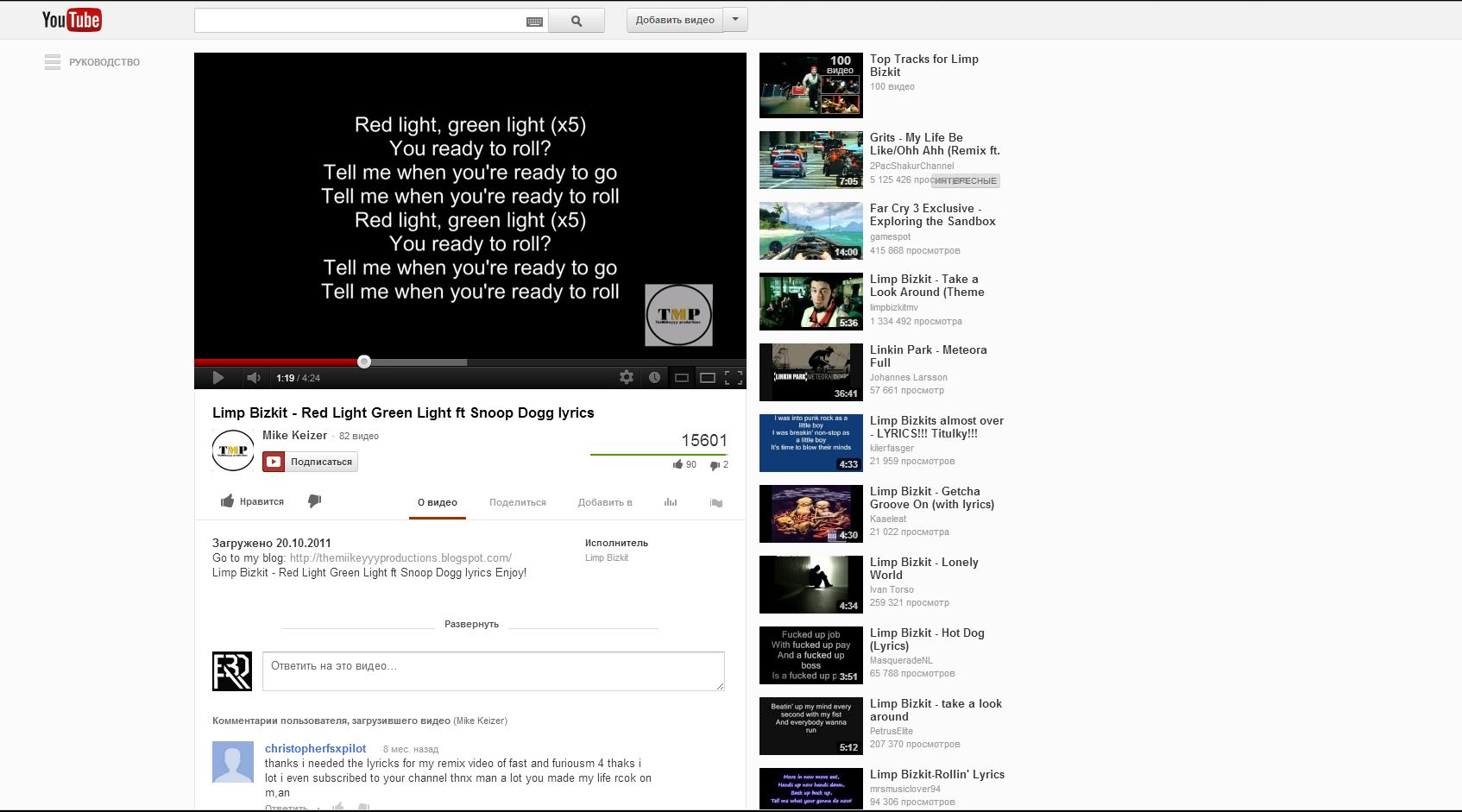1462x812 pixels.
Task: Play the video
Action: [x=218, y=378]
